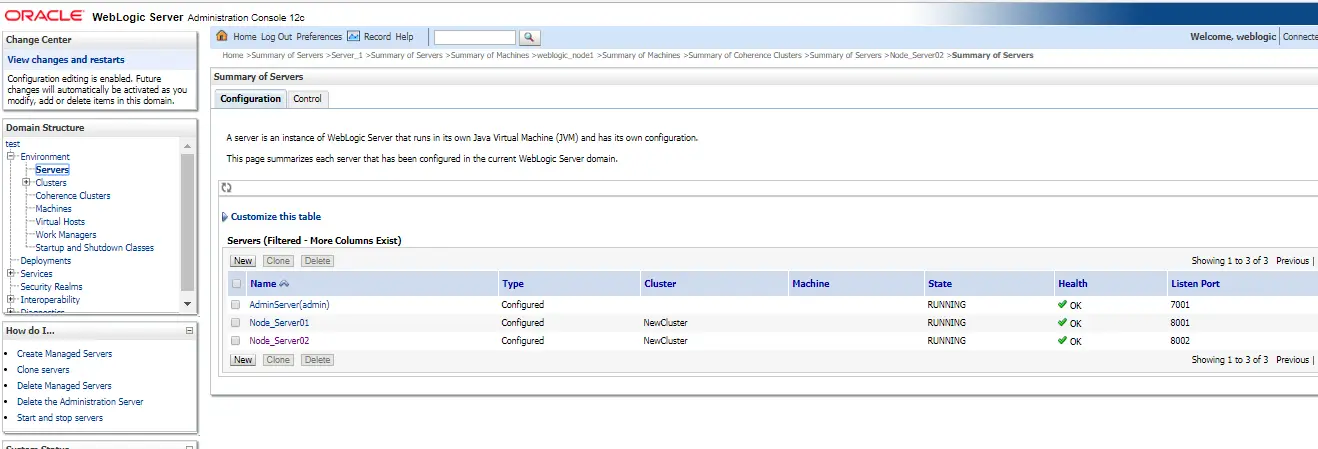Click the New button below the table

coord(243,360)
